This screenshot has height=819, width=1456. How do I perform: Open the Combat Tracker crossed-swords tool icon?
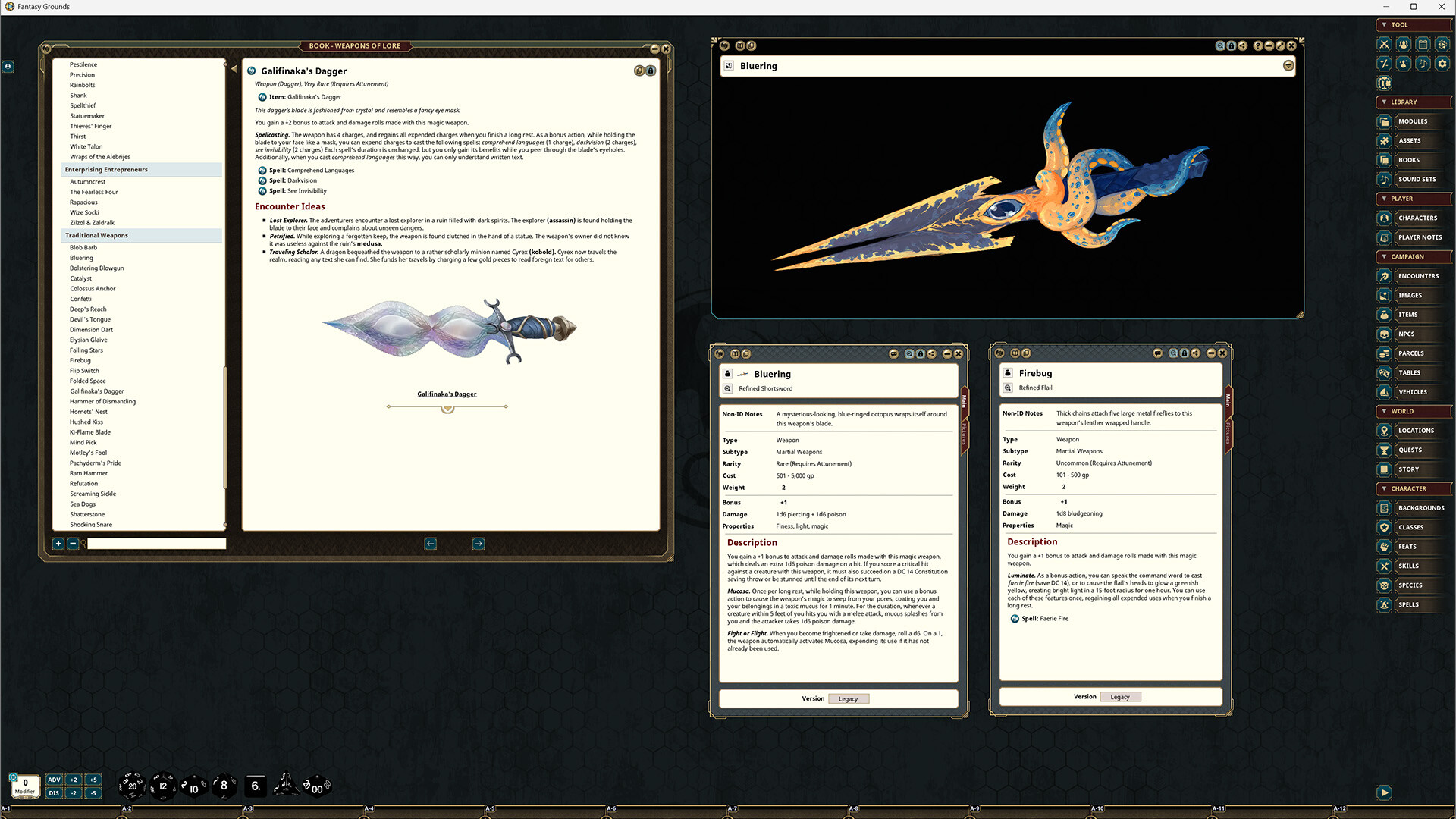(x=1385, y=44)
